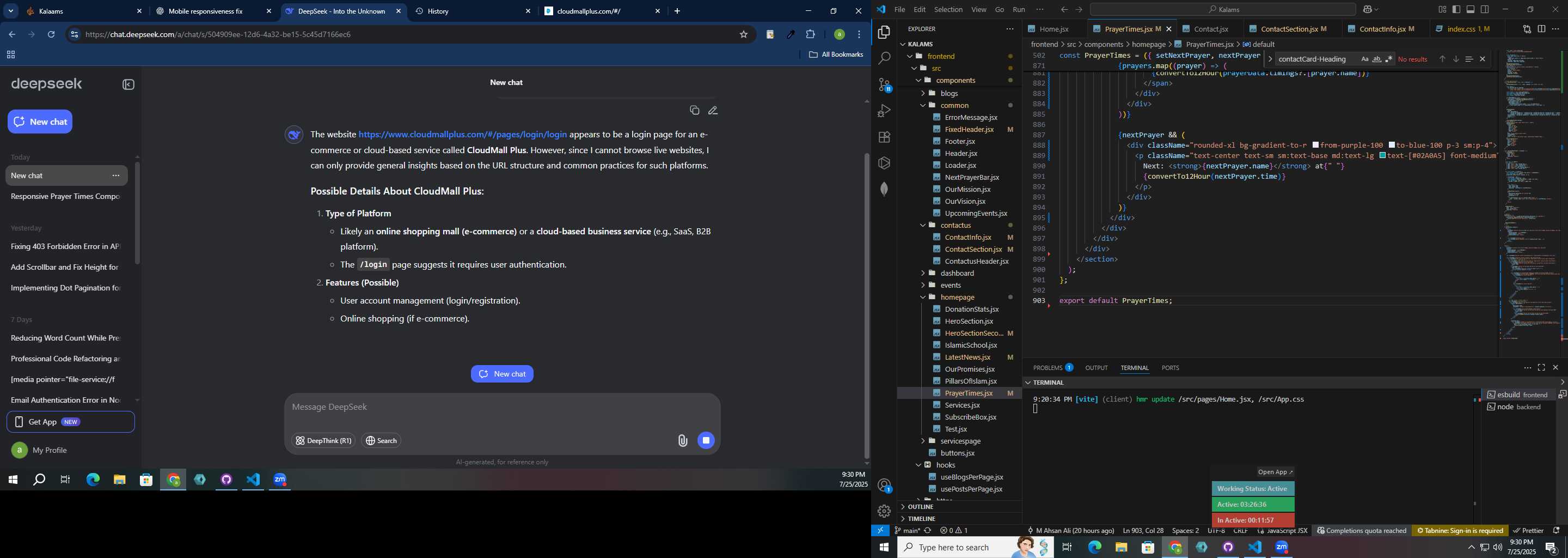
Task: Open Run and Debug view icon
Action: [x=884, y=111]
